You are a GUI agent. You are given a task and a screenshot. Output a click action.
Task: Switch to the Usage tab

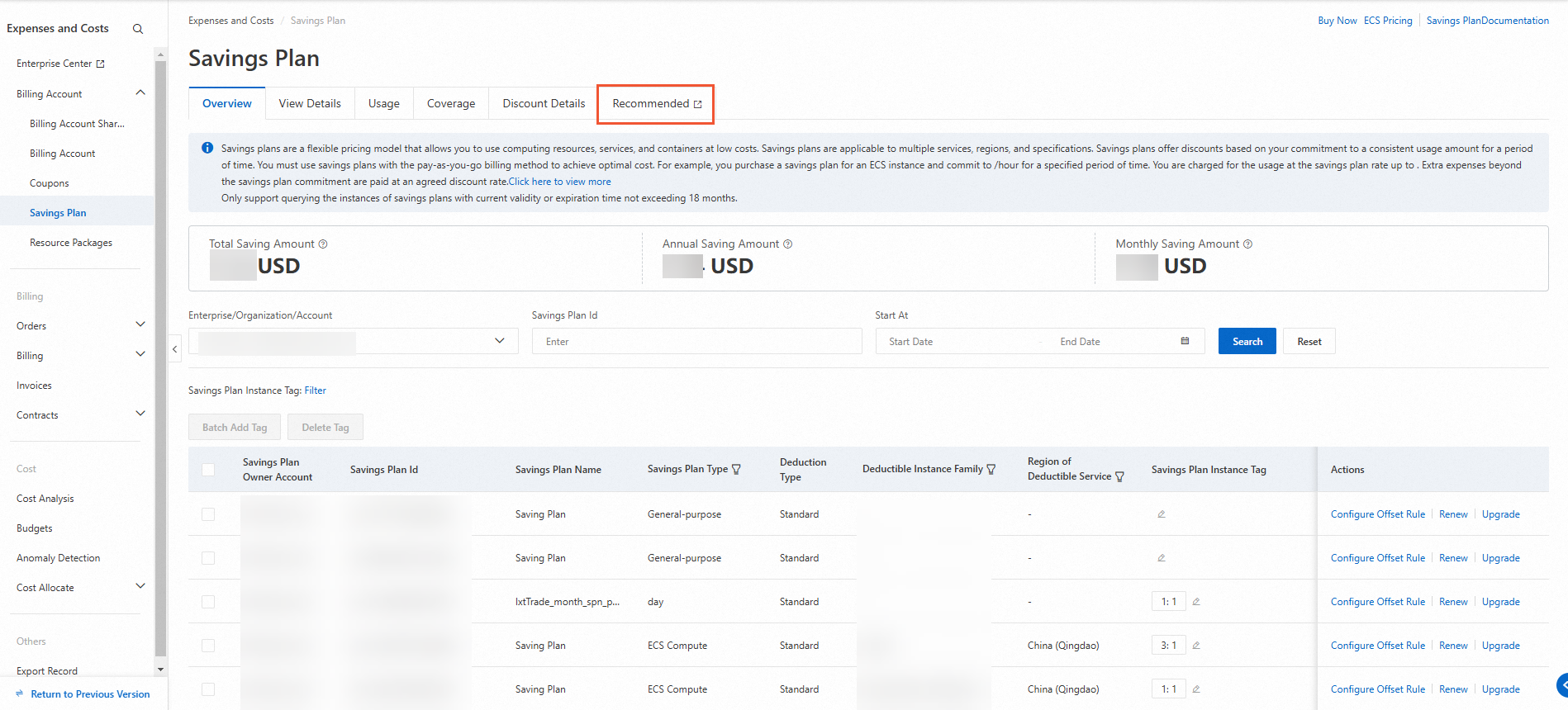(384, 103)
